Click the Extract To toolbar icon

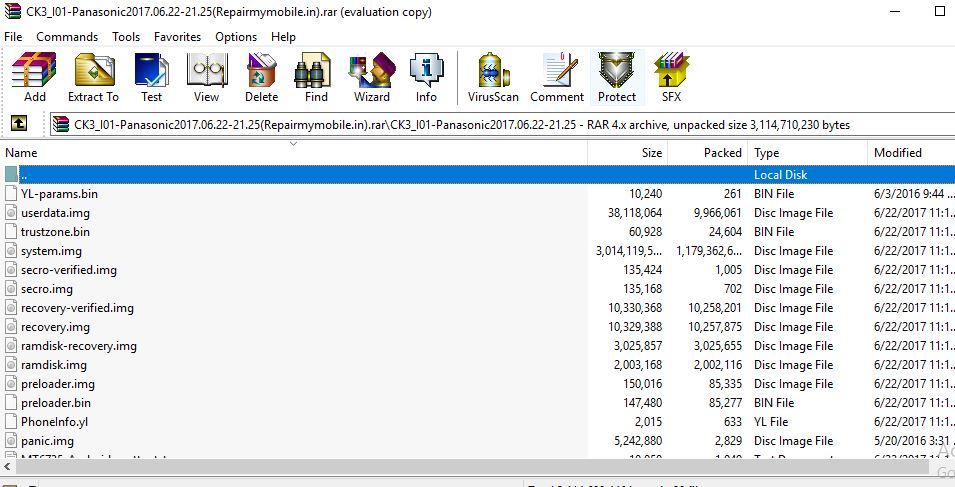tap(93, 78)
